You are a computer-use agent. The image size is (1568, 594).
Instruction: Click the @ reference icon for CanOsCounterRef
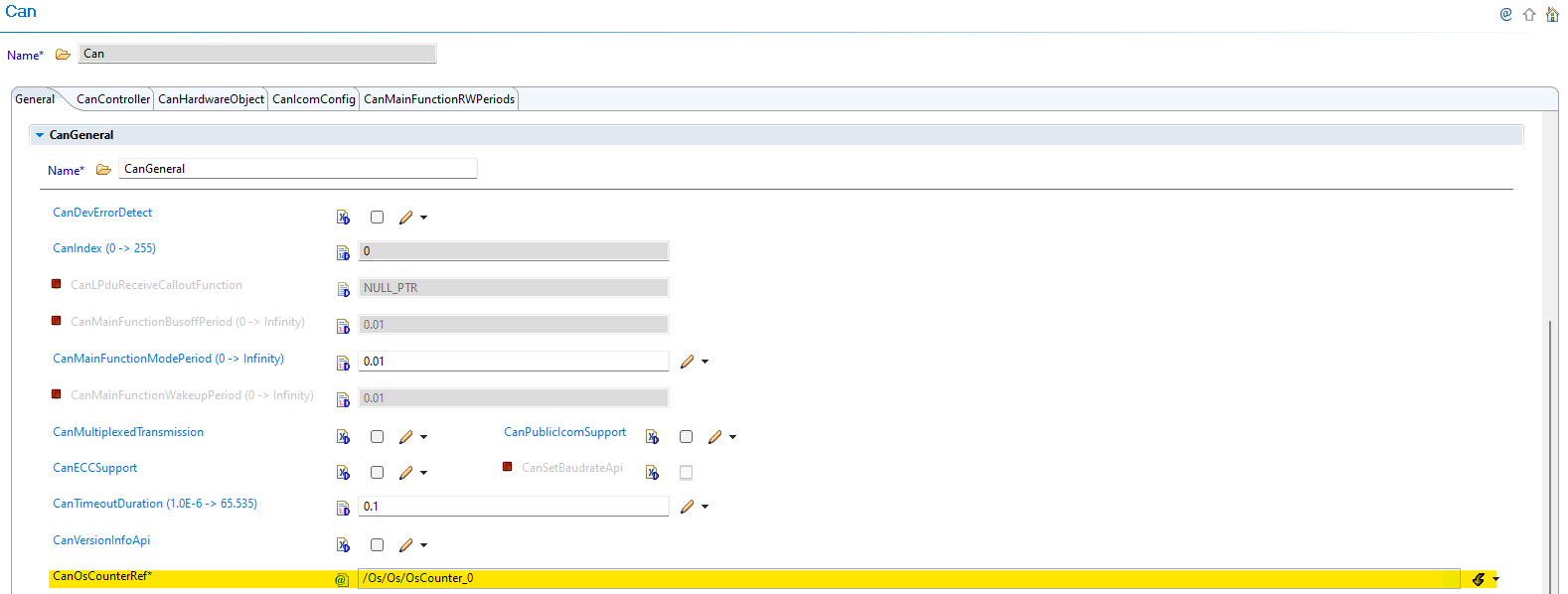tap(342, 579)
